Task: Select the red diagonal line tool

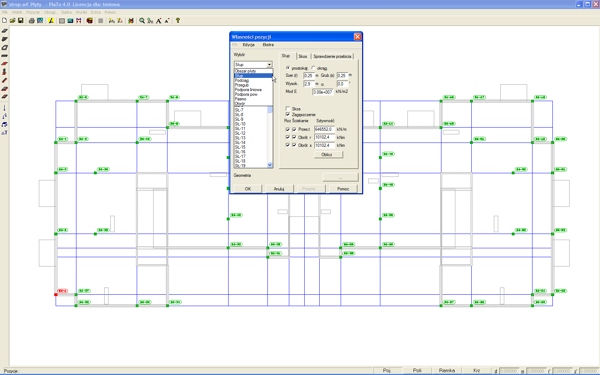Action: click(5, 80)
